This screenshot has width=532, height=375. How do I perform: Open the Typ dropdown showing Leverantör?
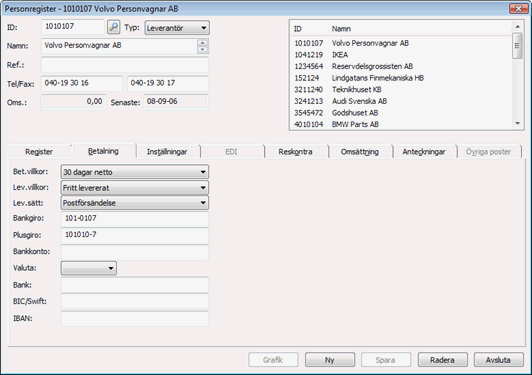pos(177,28)
